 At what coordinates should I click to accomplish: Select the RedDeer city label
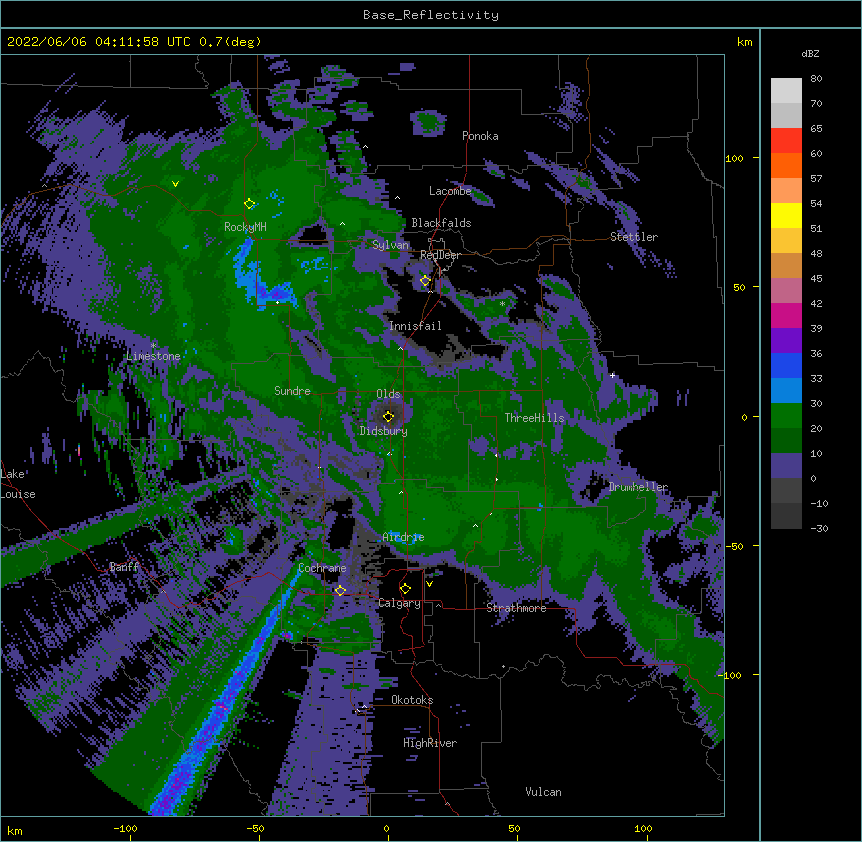tap(440, 255)
